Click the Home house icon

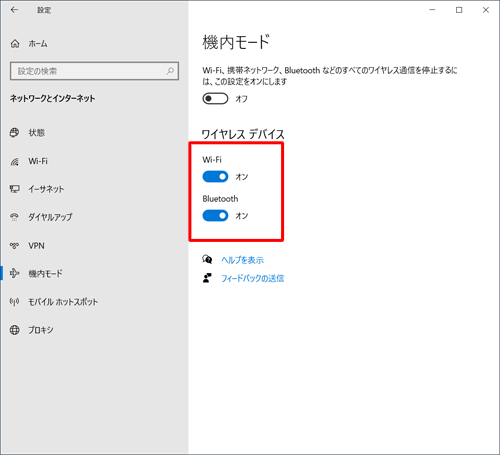pos(15,44)
